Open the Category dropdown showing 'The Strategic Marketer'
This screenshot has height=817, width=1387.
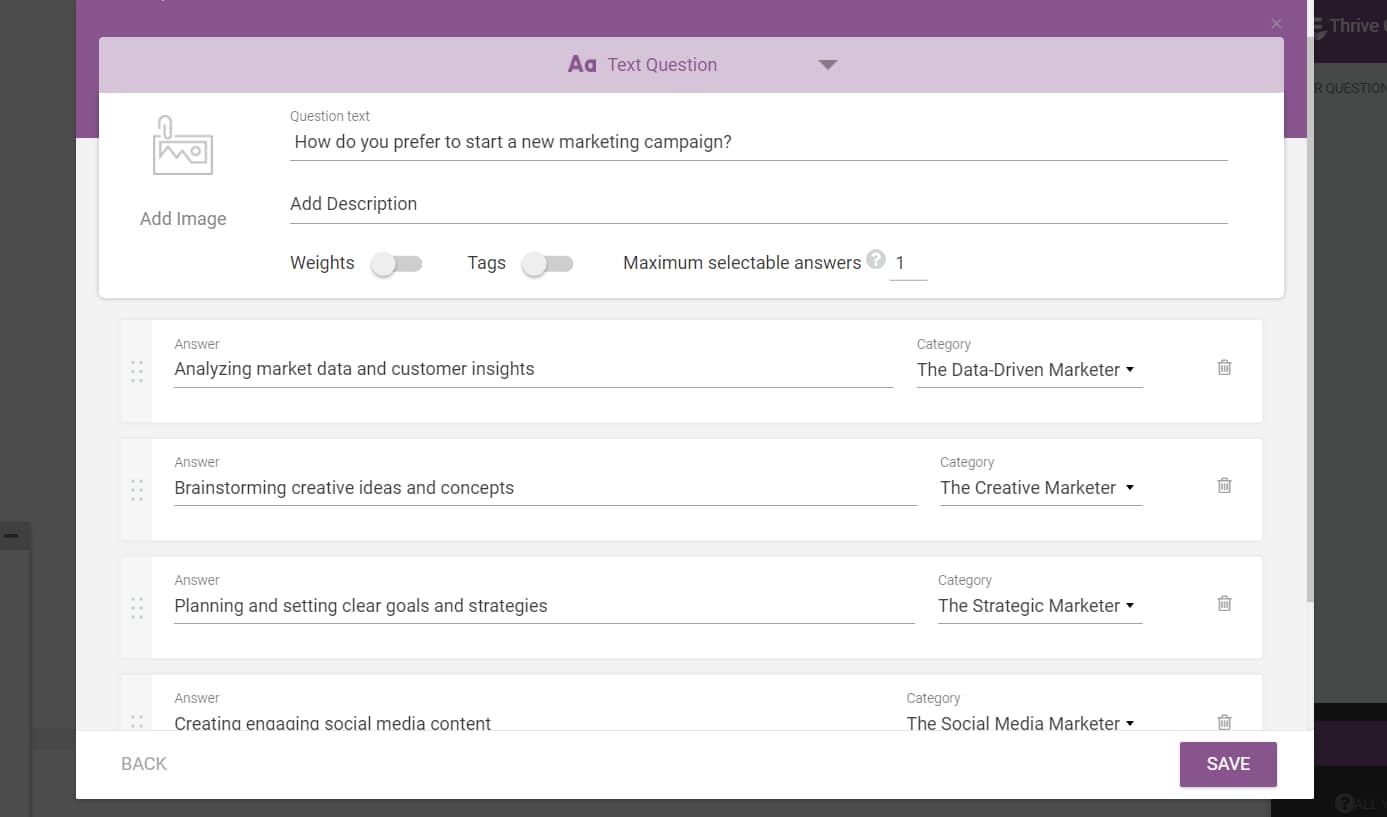pyautogui.click(x=1039, y=606)
